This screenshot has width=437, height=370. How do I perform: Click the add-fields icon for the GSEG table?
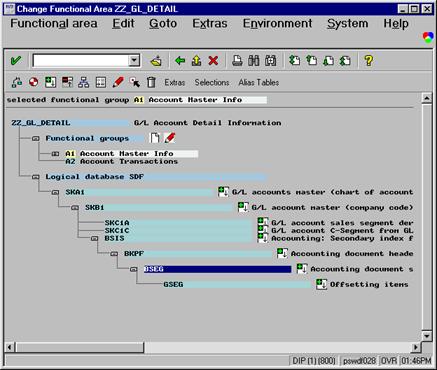321,284
